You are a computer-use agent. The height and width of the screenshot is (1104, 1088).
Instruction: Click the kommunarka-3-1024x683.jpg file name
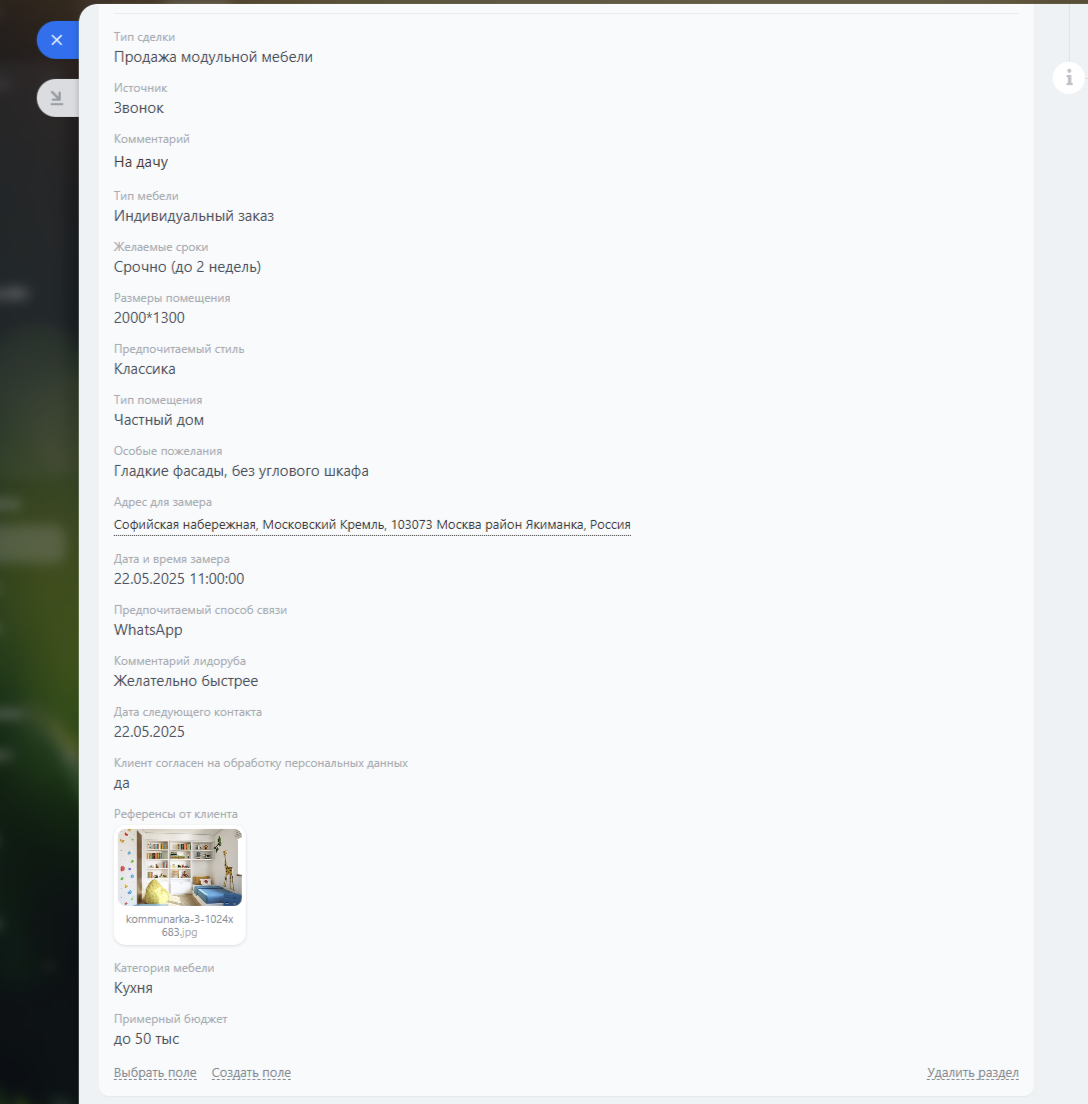(x=180, y=925)
